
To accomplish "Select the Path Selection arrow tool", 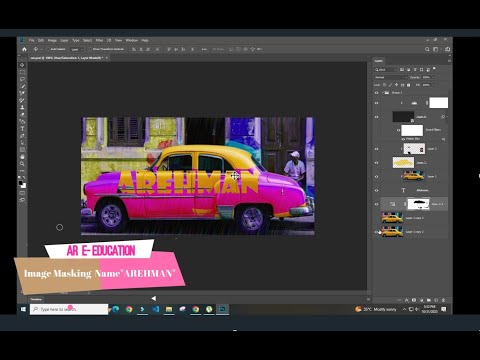I will click(x=22, y=143).
